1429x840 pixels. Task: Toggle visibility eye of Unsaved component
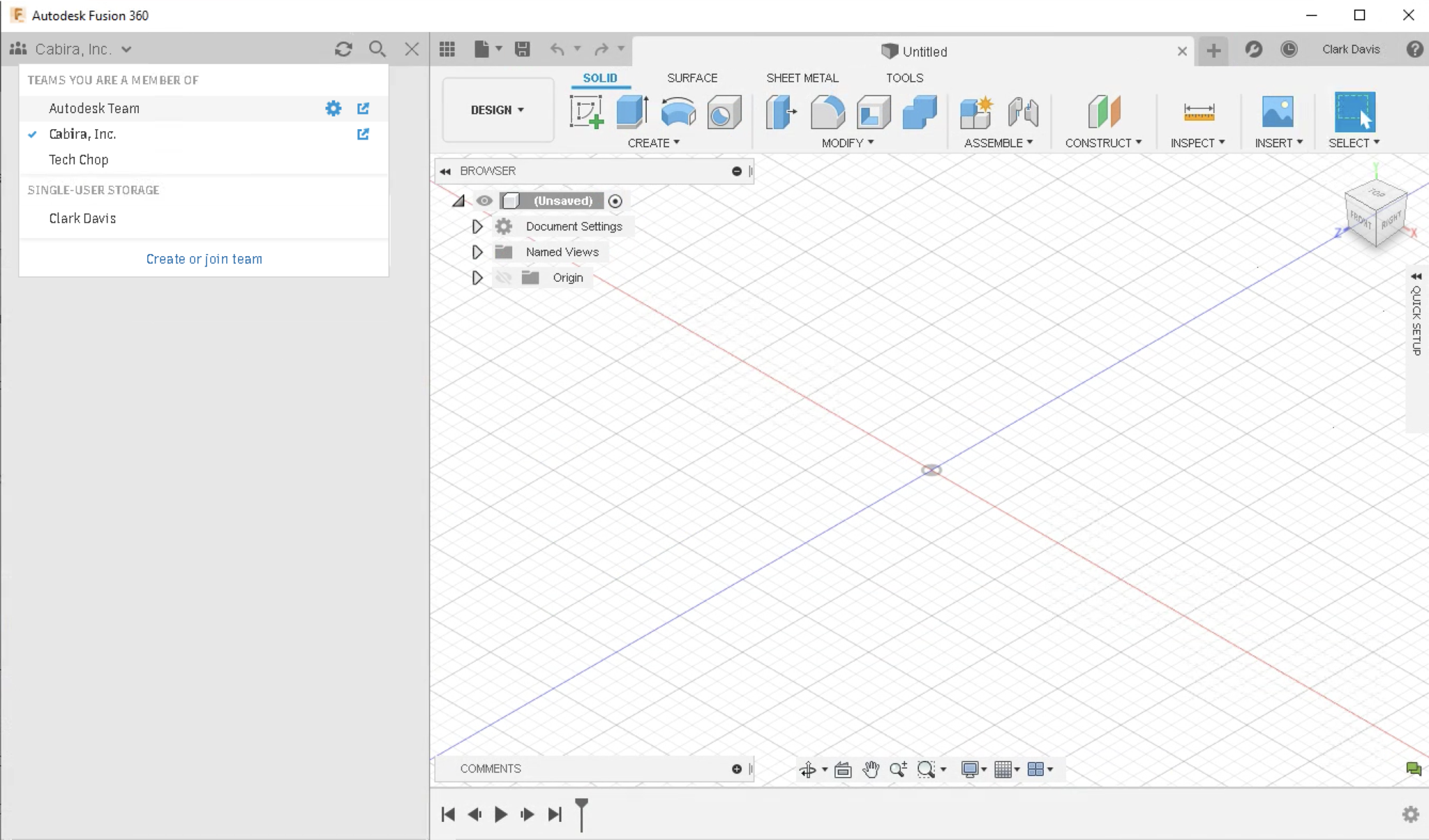click(484, 201)
